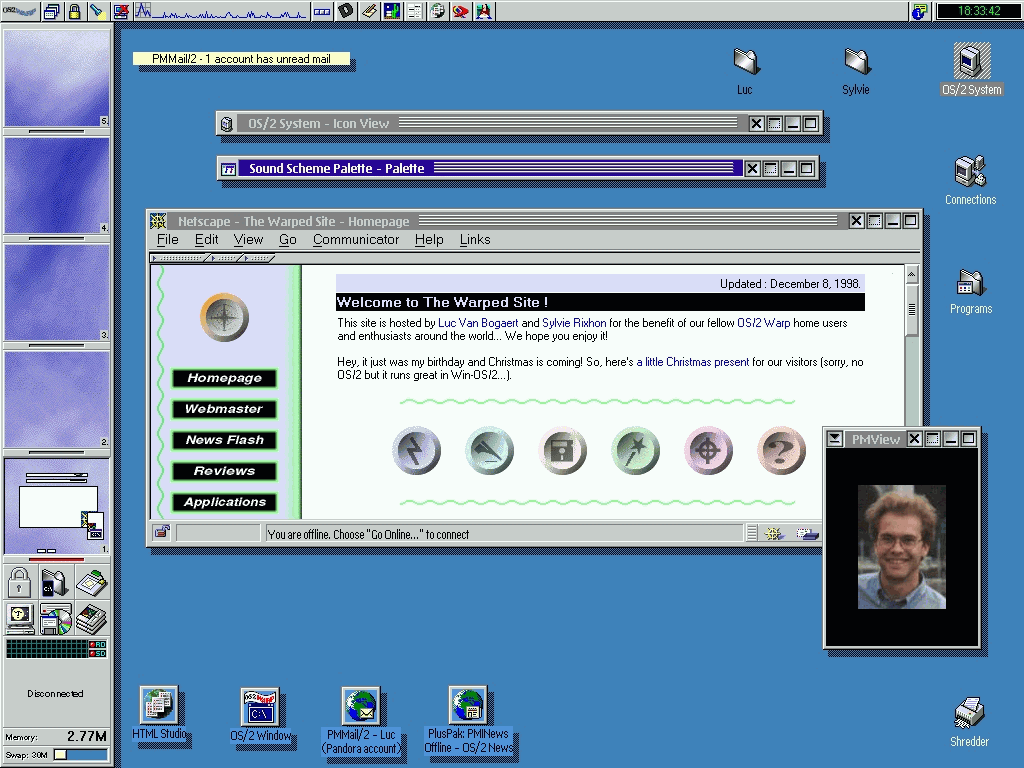This screenshot has height=768, width=1024.
Task: Click the moon-face monitor icon in left panel
Action: click(20, 618)
